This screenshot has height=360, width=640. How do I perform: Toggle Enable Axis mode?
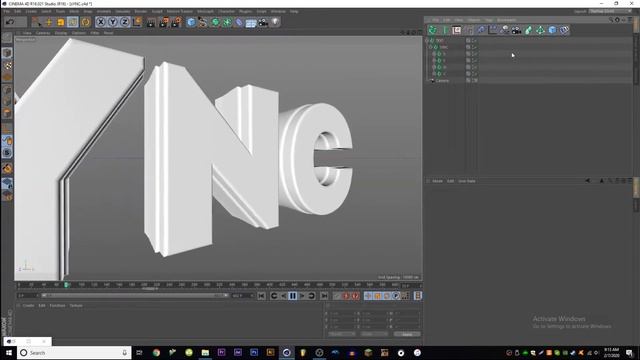pos(7,129)
